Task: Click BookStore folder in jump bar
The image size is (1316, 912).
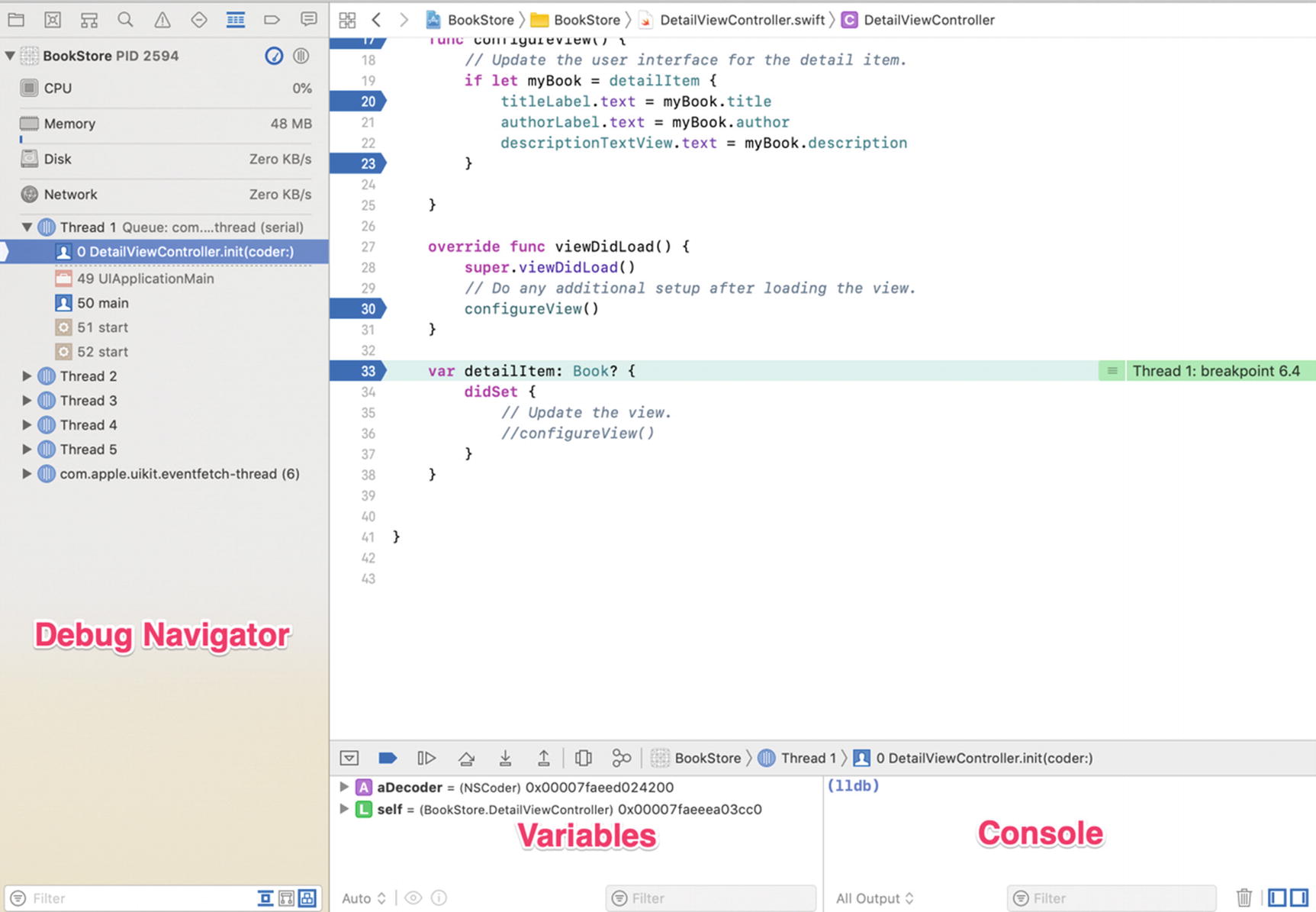Action: [x=576, y=20]
